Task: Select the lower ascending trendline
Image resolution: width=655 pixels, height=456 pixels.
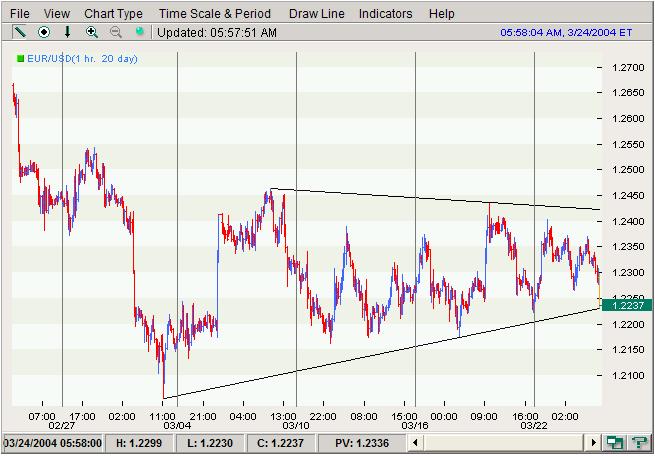Action: point(381,353)
